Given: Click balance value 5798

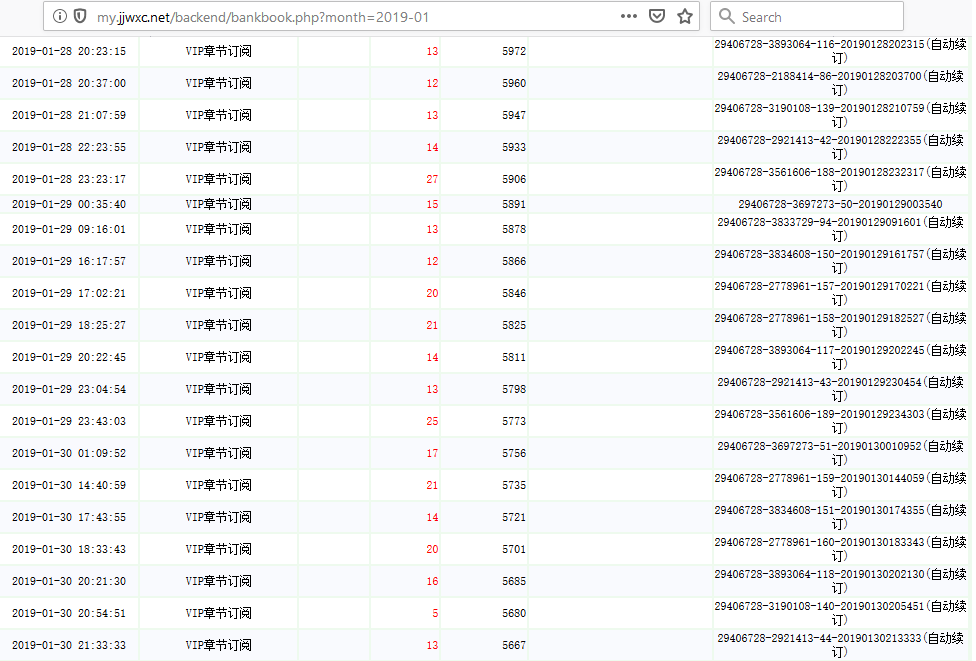Looking at the screenshot, I should pos(514,389).
